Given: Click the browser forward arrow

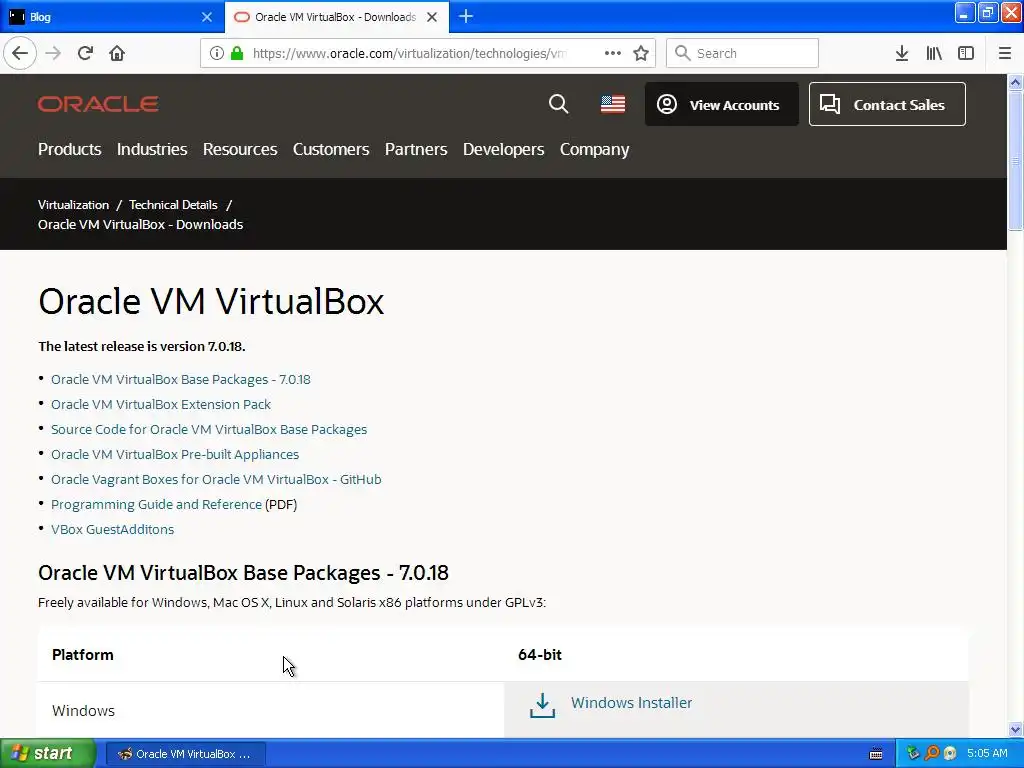Looking at the screenshot, I should [53, 53].
